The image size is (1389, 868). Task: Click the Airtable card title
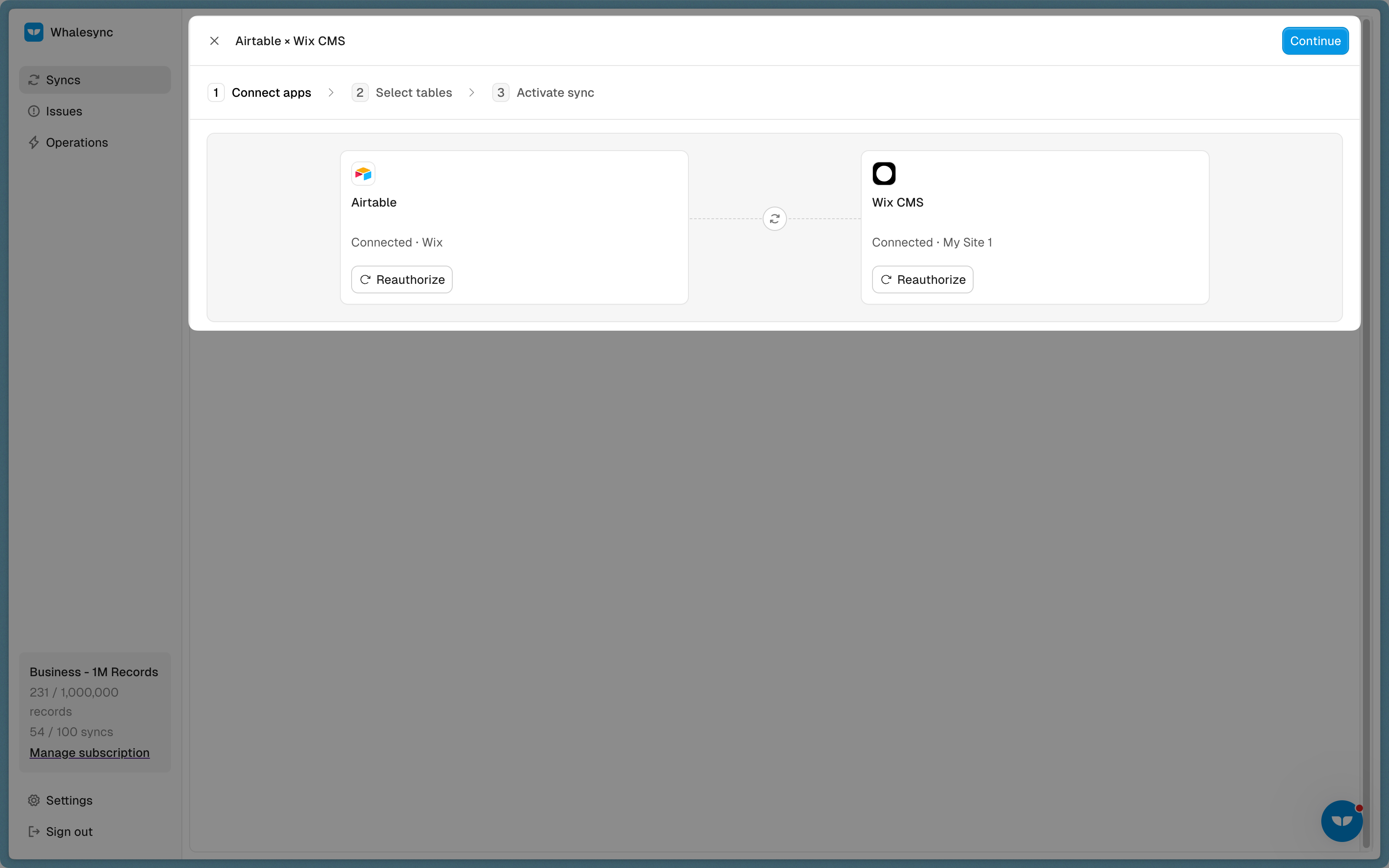[x=374, y=202]
